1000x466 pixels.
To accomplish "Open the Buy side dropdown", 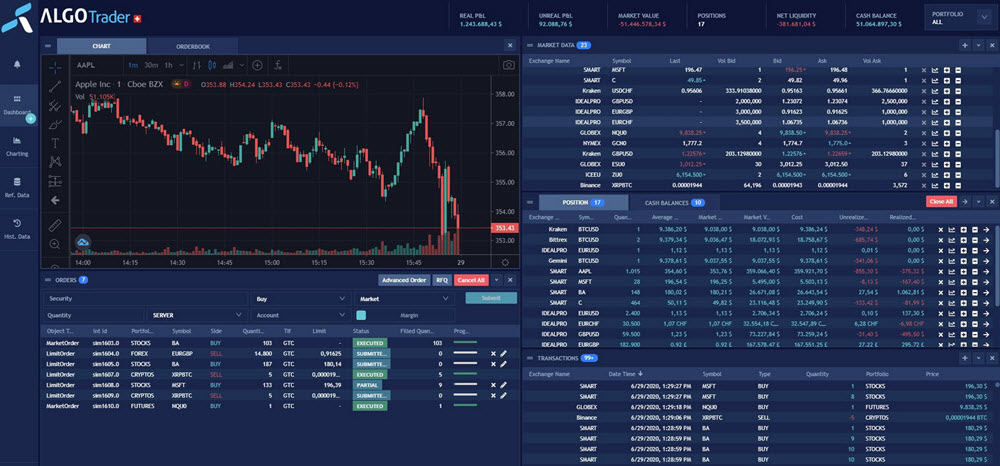I will pos(300,298).
